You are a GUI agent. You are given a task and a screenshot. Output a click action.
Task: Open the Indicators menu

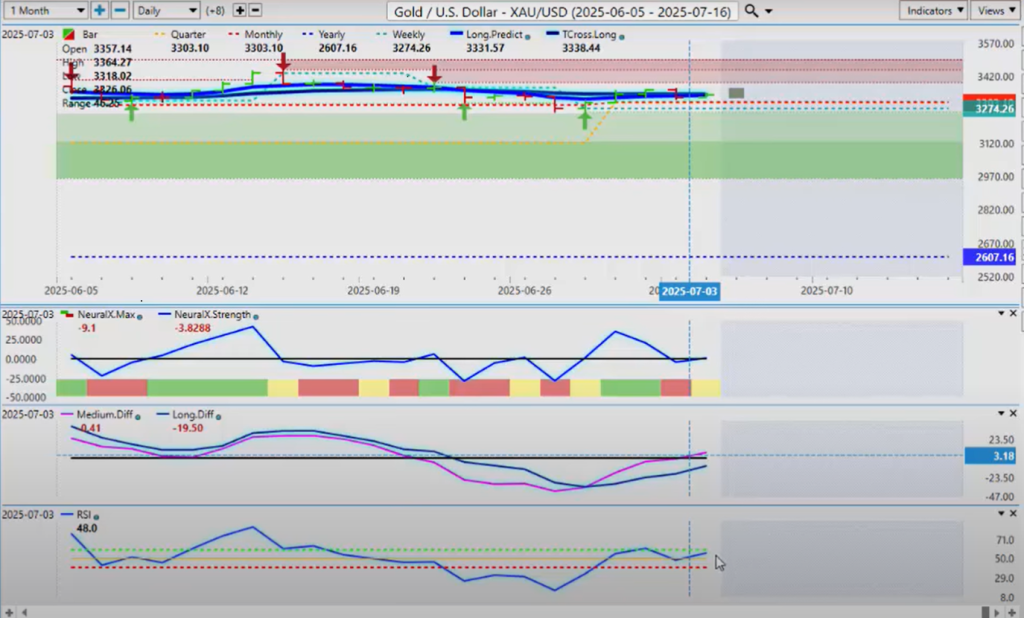pyautogui.click(x=932, y=10)
